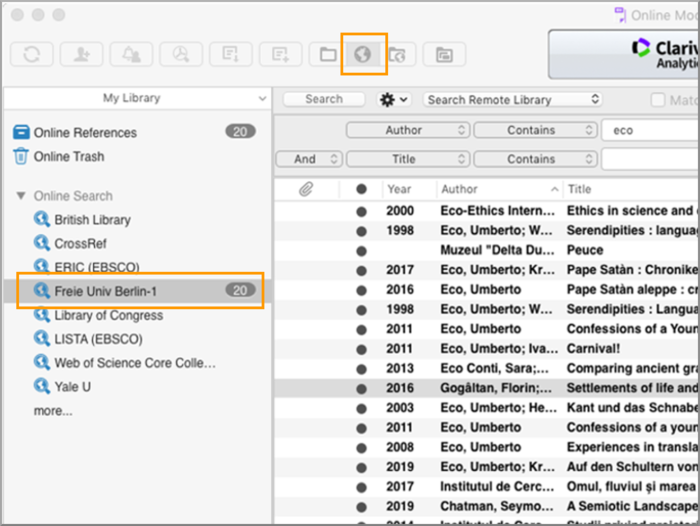Viewport: 700px width, 526px height.
Task: Toggle read dot for Kant und das Schnabe row
Action: 362,409
